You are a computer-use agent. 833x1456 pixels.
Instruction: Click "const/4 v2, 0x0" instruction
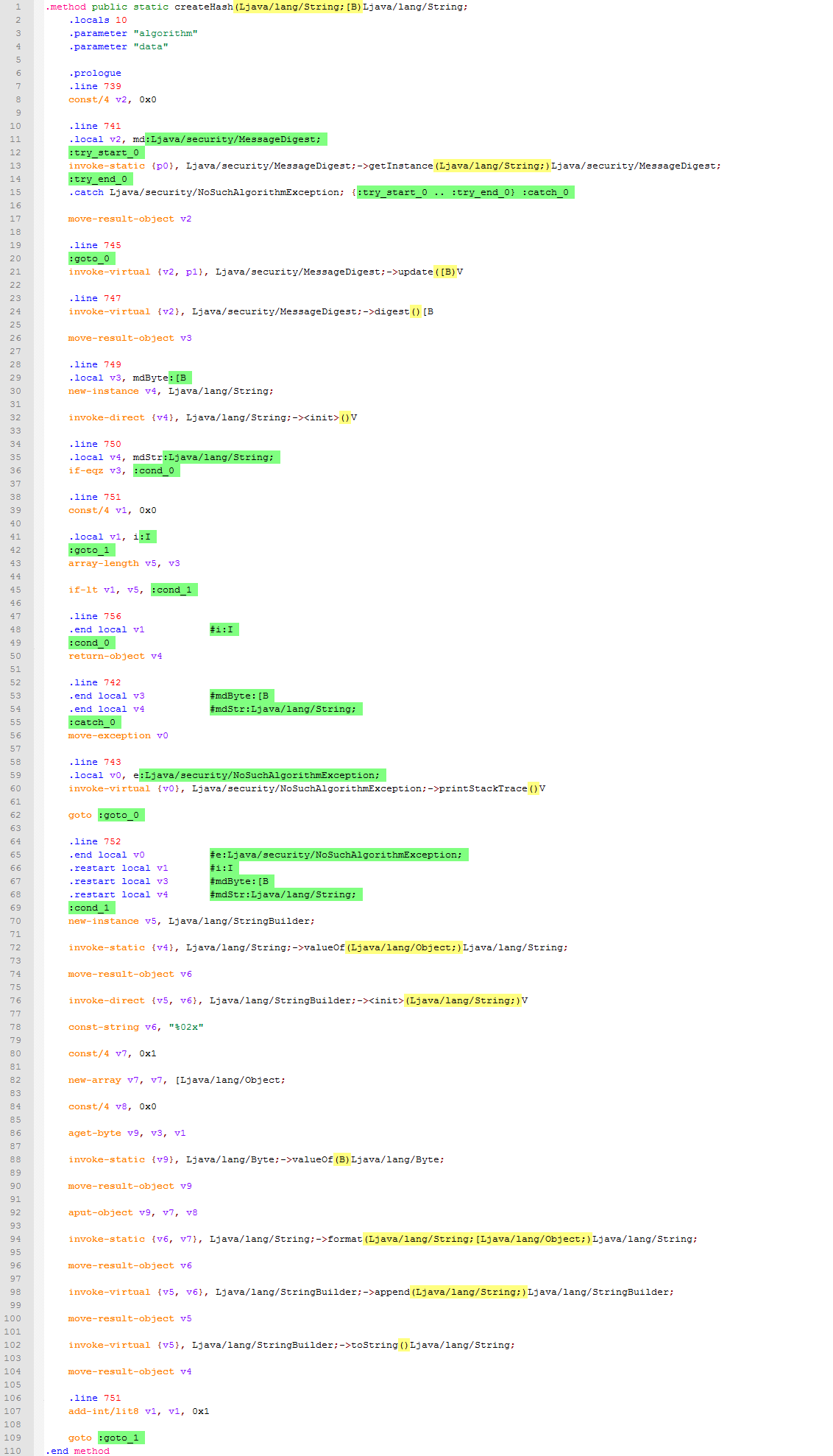113,99
